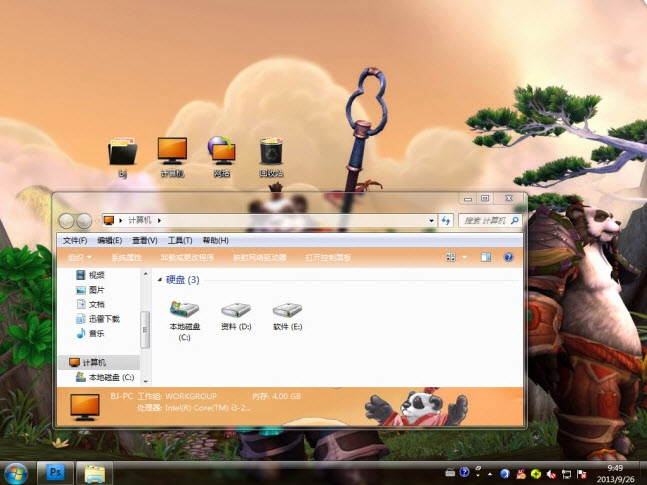
Task: Click 卸载或更改程序 toolbar button
Action: pos(187,258)
